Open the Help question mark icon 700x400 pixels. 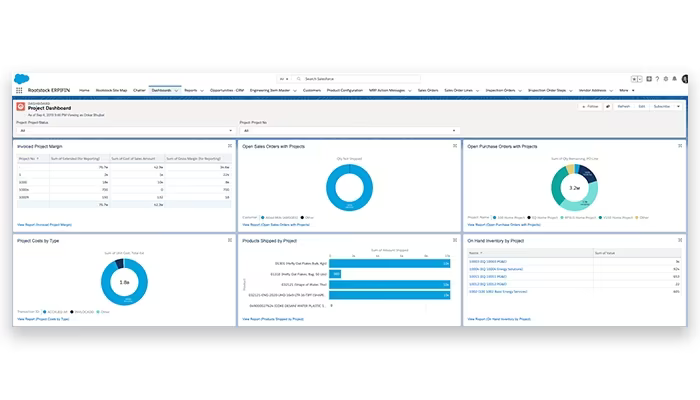[657, 79]
